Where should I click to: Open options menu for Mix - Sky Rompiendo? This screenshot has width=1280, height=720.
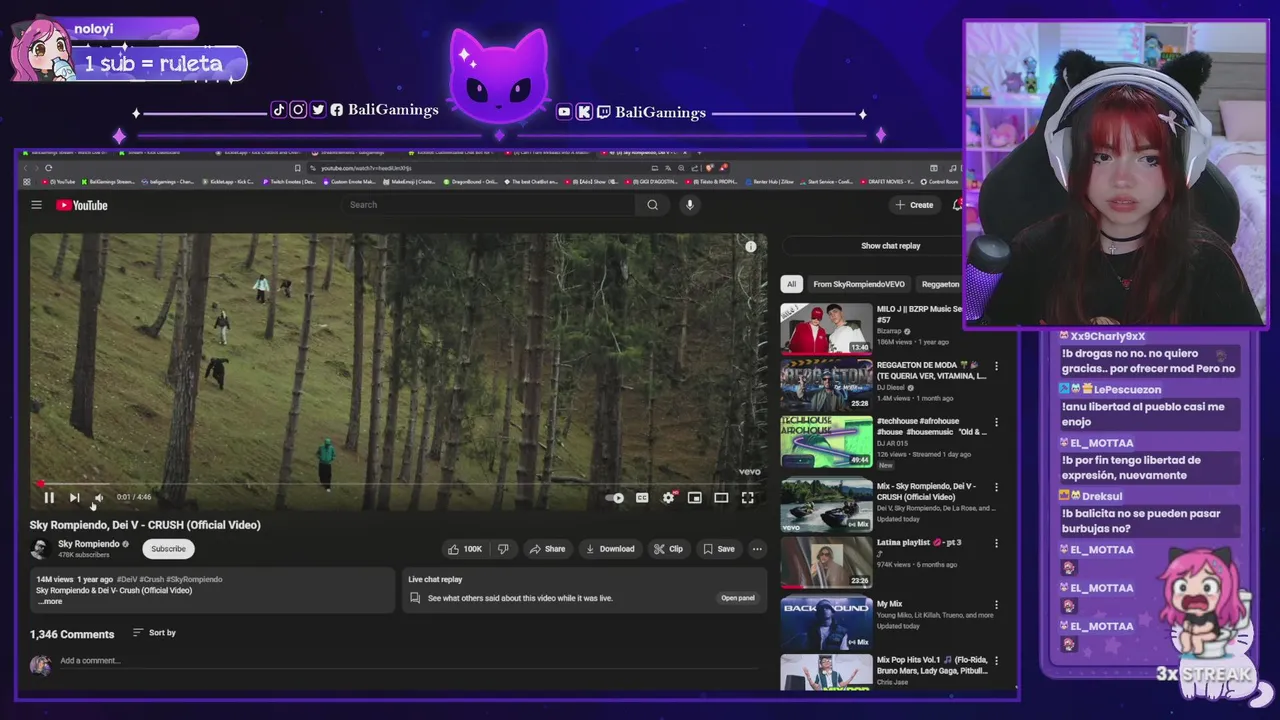[x=996, y=487]
